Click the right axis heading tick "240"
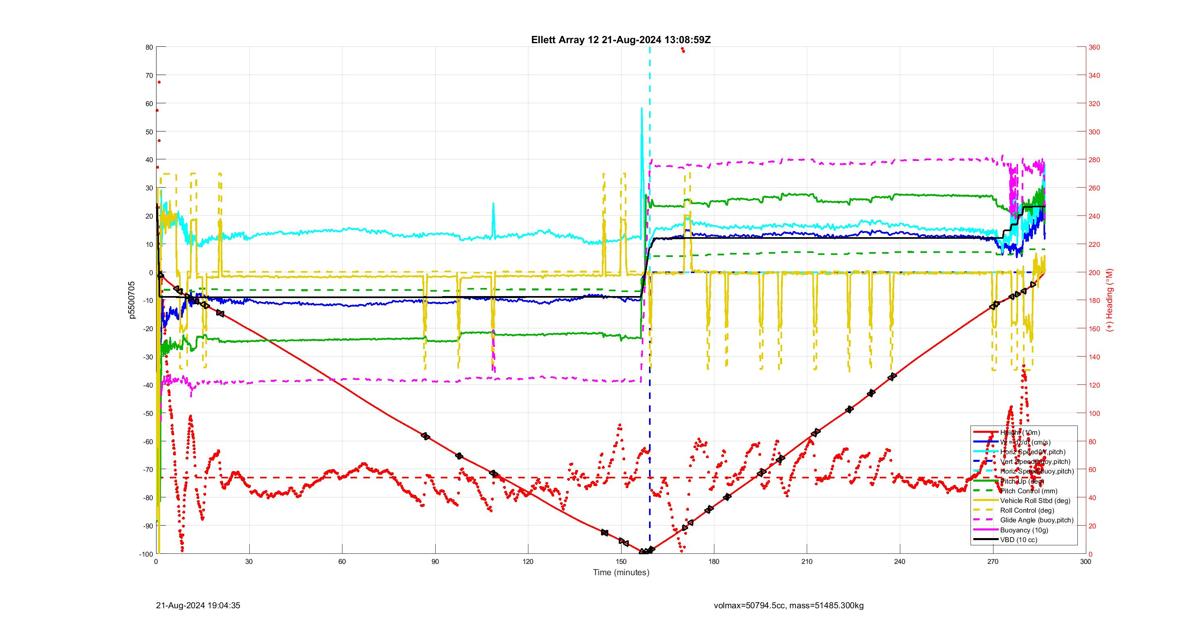The width and height of the screenshot is (1200, 622). (x=1096, y=216)
